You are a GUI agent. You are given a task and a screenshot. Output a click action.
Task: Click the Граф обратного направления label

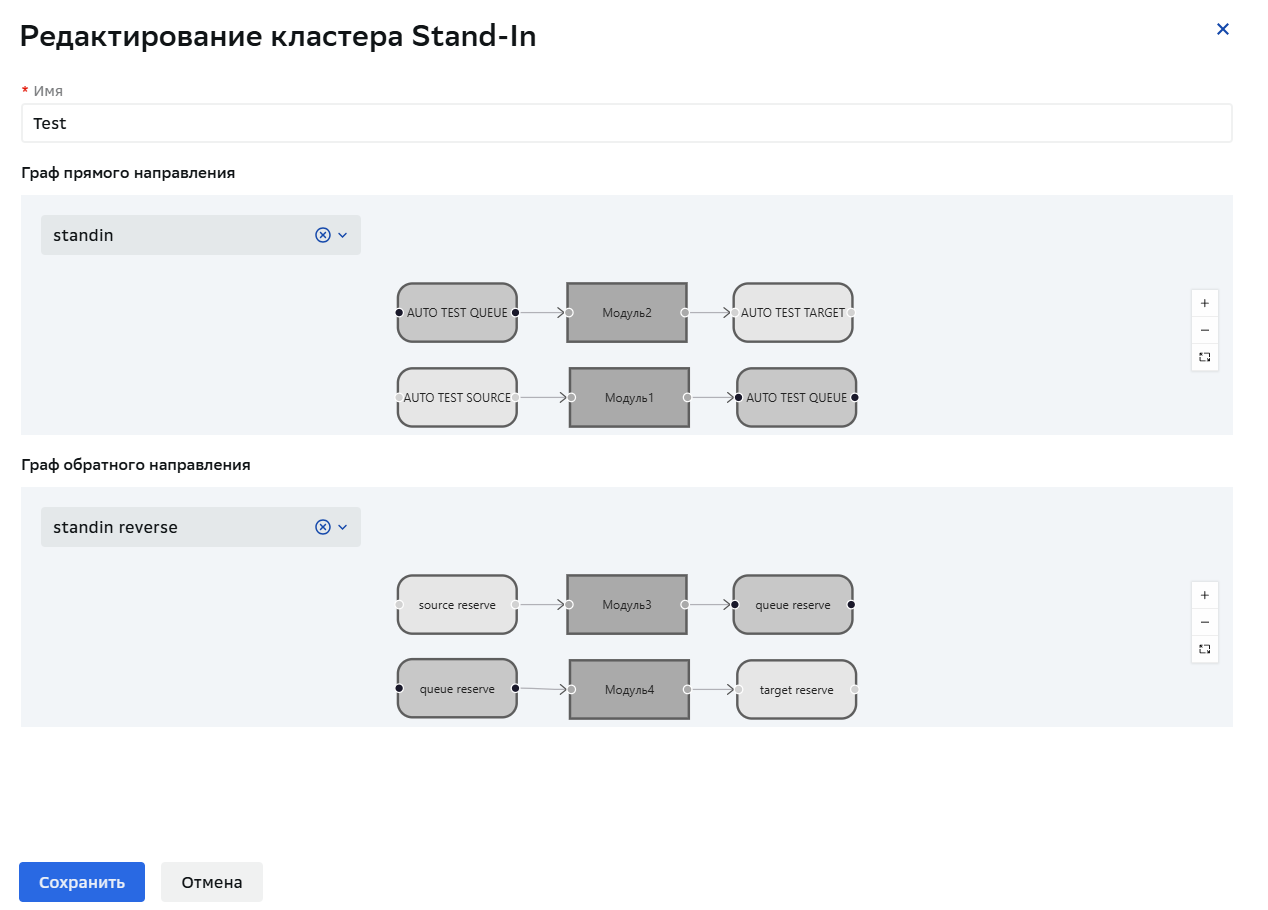136,465
